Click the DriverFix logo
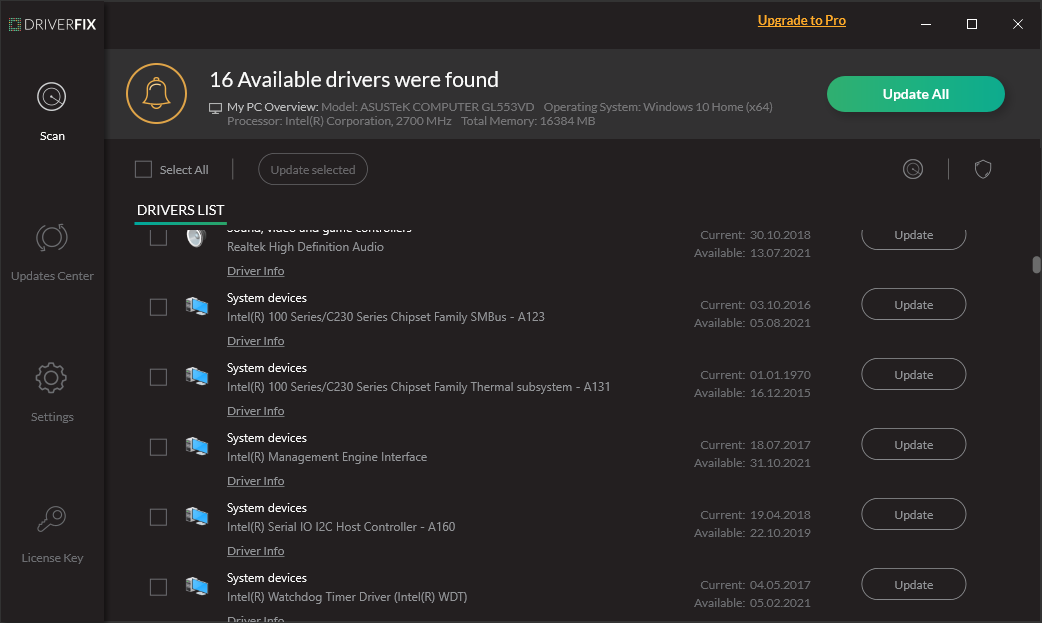Image resolution: width=1042 pixels, height=623 pixels. click(x=52, y=23)
